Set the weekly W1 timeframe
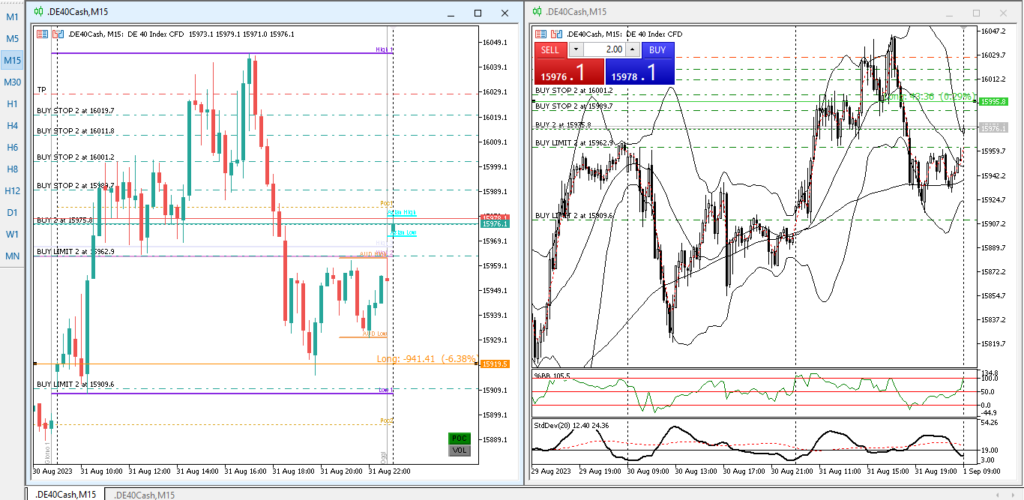This screenshot has height=500, width=1024. [x=12, y=234]
